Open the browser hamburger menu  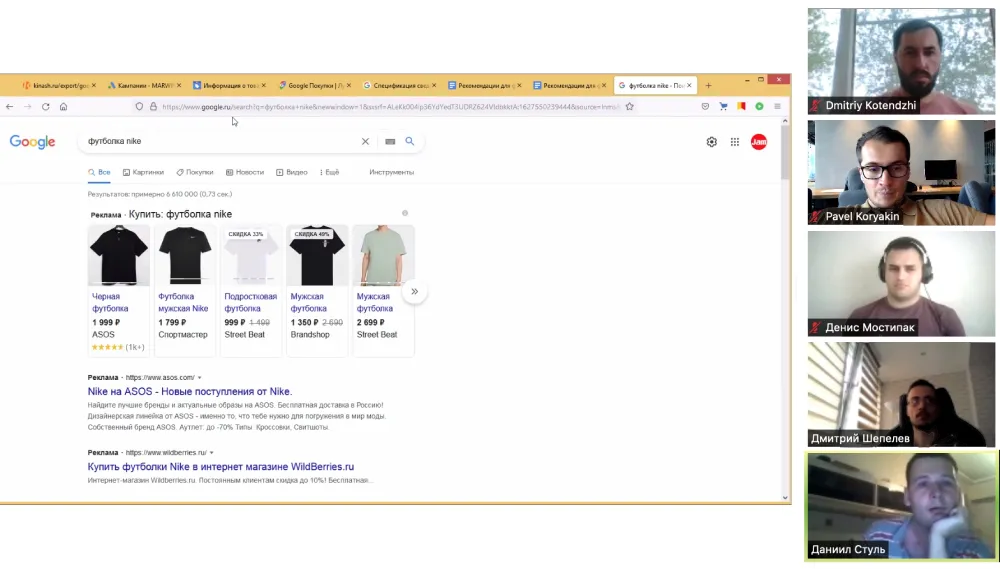pyautogui.click(x=777, y=107)
